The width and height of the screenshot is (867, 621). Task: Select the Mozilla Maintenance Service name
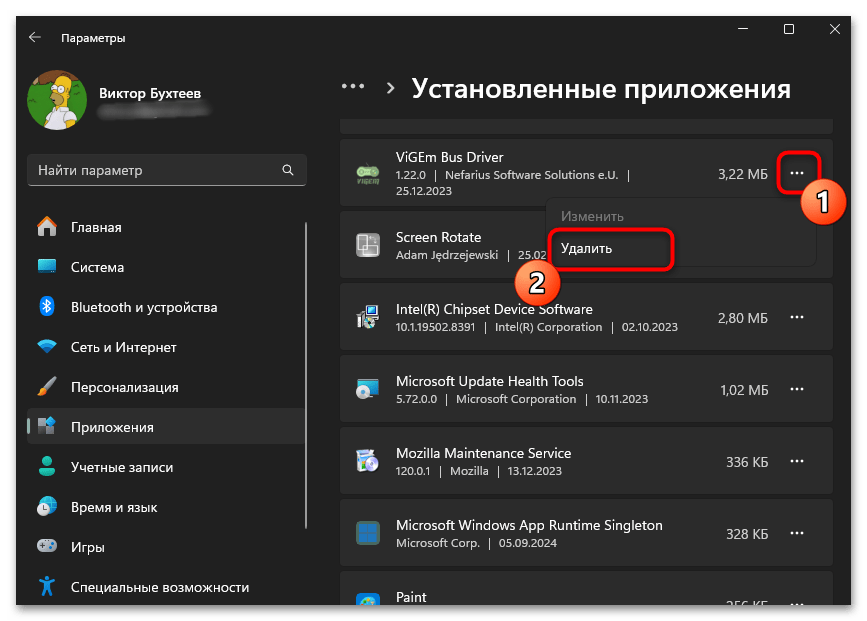pos(484,453)
